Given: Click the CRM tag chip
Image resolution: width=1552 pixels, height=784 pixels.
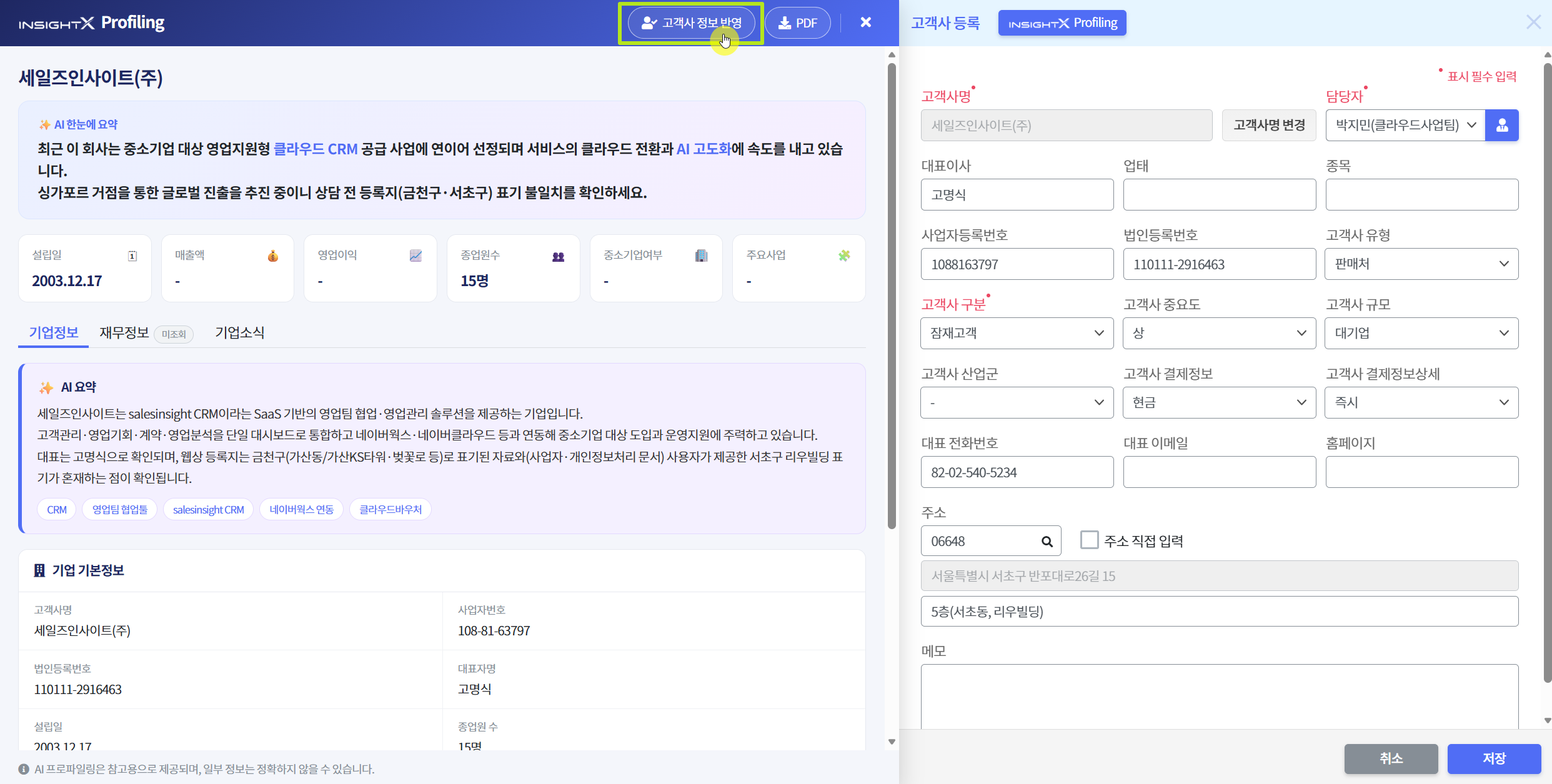Looking at the screenshot, I should click(x=57, y=510).
